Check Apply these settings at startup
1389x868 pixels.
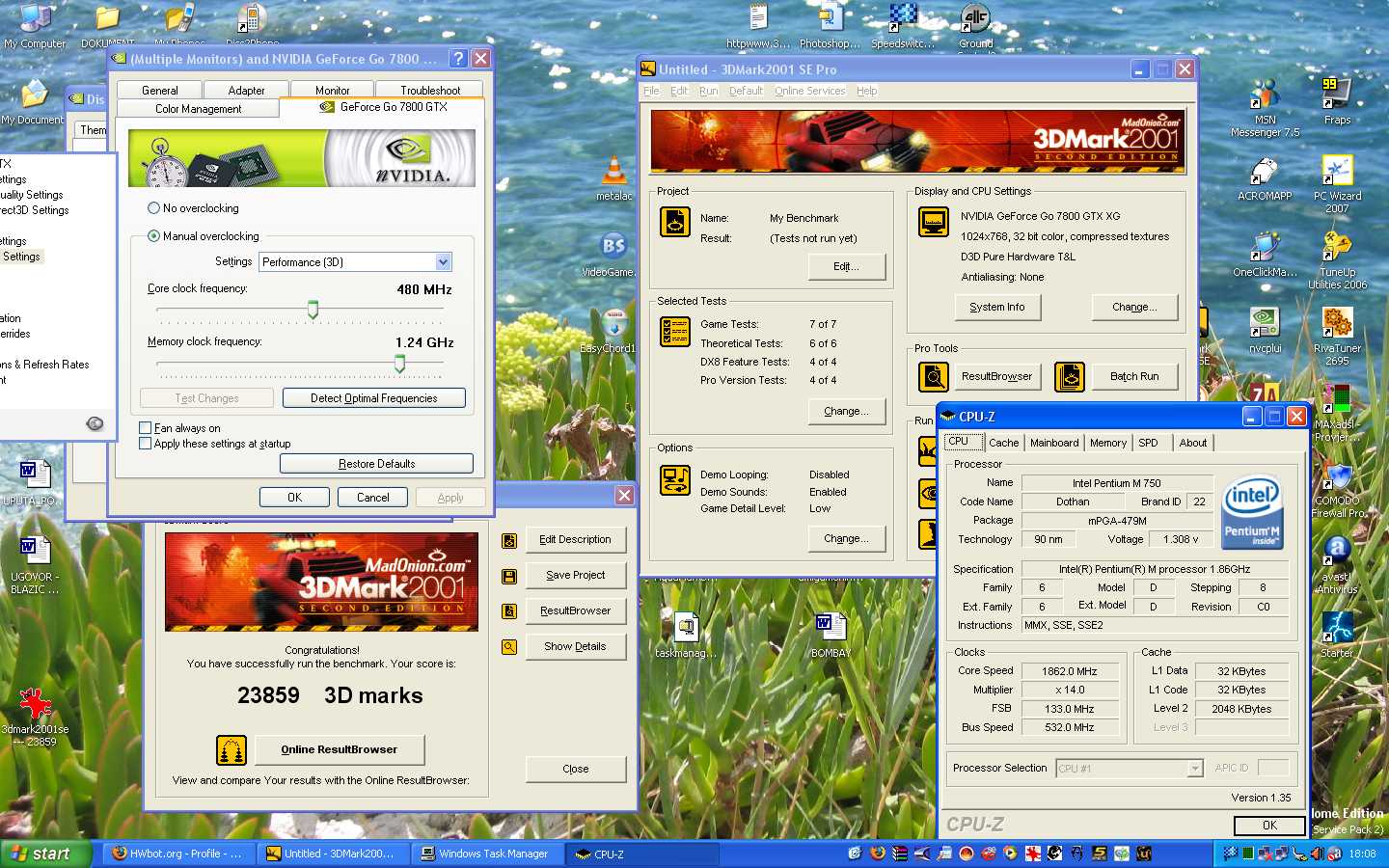click(145, 444)
